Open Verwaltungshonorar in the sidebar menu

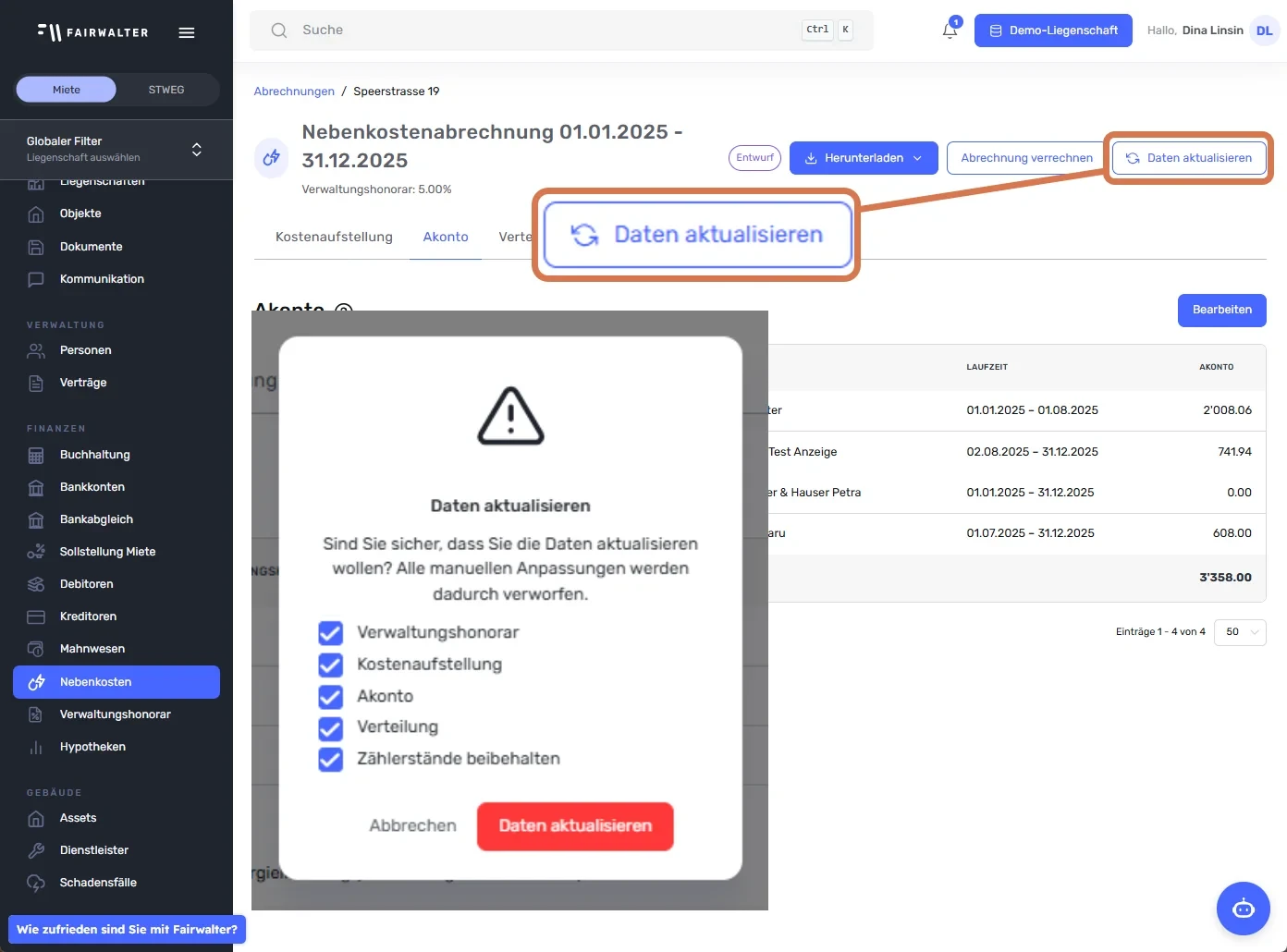116,714
